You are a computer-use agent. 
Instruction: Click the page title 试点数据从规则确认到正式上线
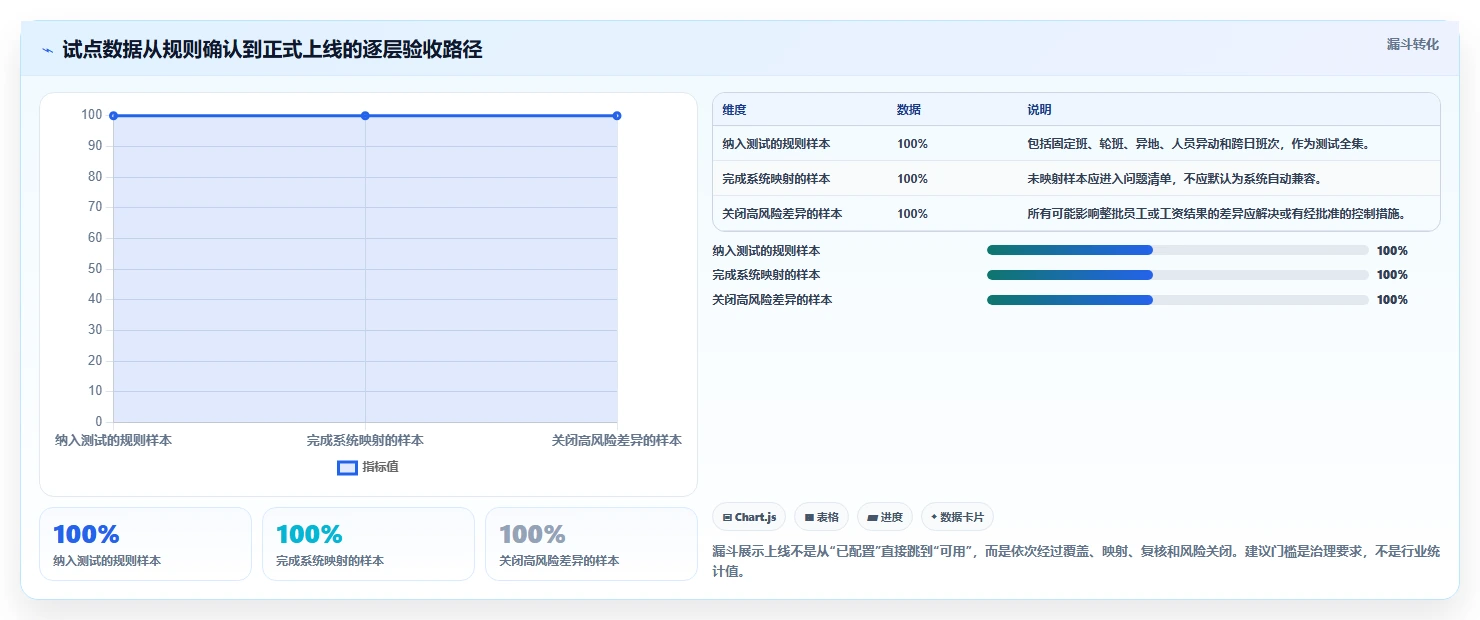click(272, 49)
